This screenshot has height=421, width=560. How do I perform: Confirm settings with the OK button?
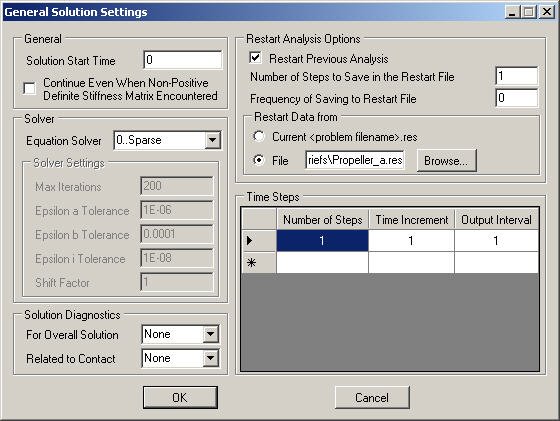[180, 397]
